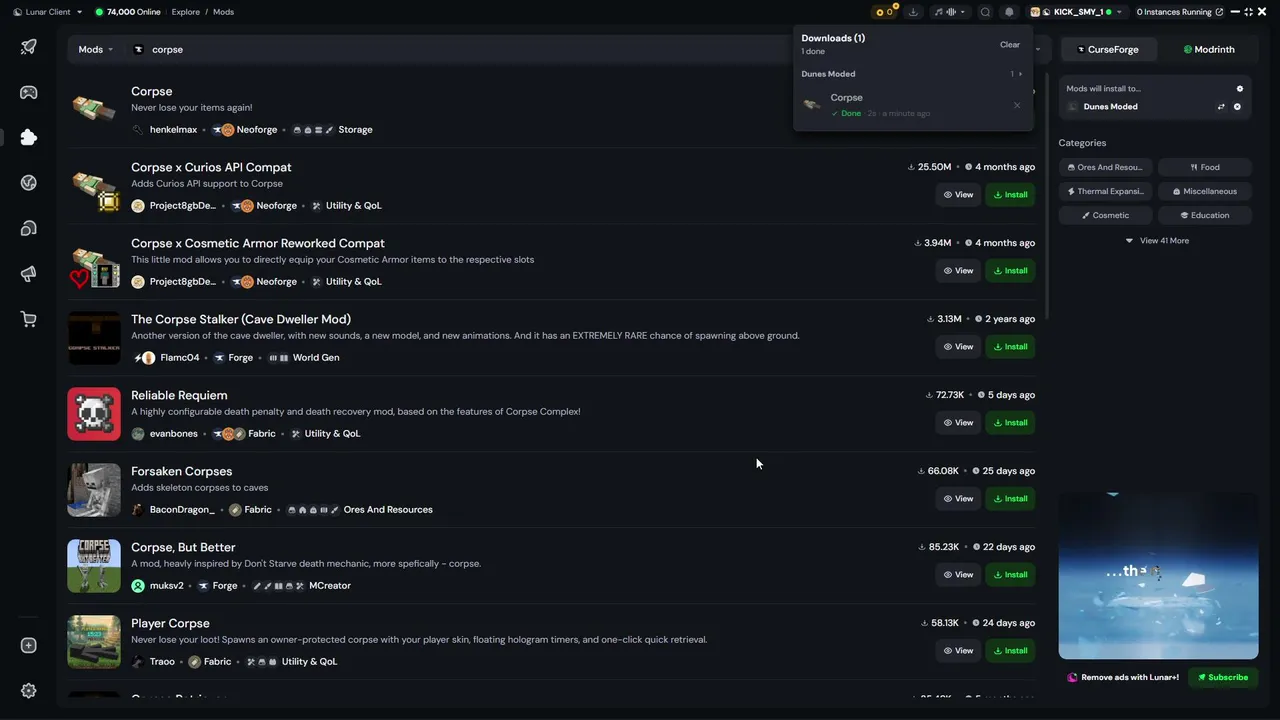This screenshot has height=720, width=1280.
Task: Install Forsaken Corpses mod
Action: click(x=1010, y=499)
